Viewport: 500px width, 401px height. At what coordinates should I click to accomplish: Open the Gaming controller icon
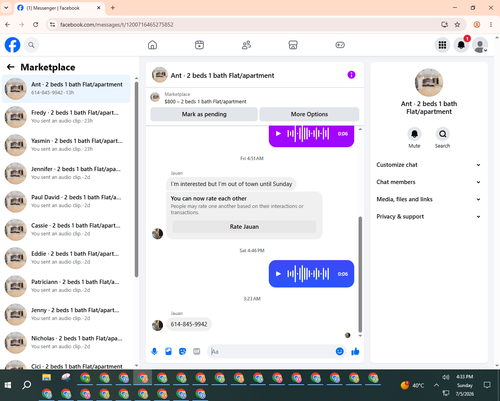tap(340, 45)
